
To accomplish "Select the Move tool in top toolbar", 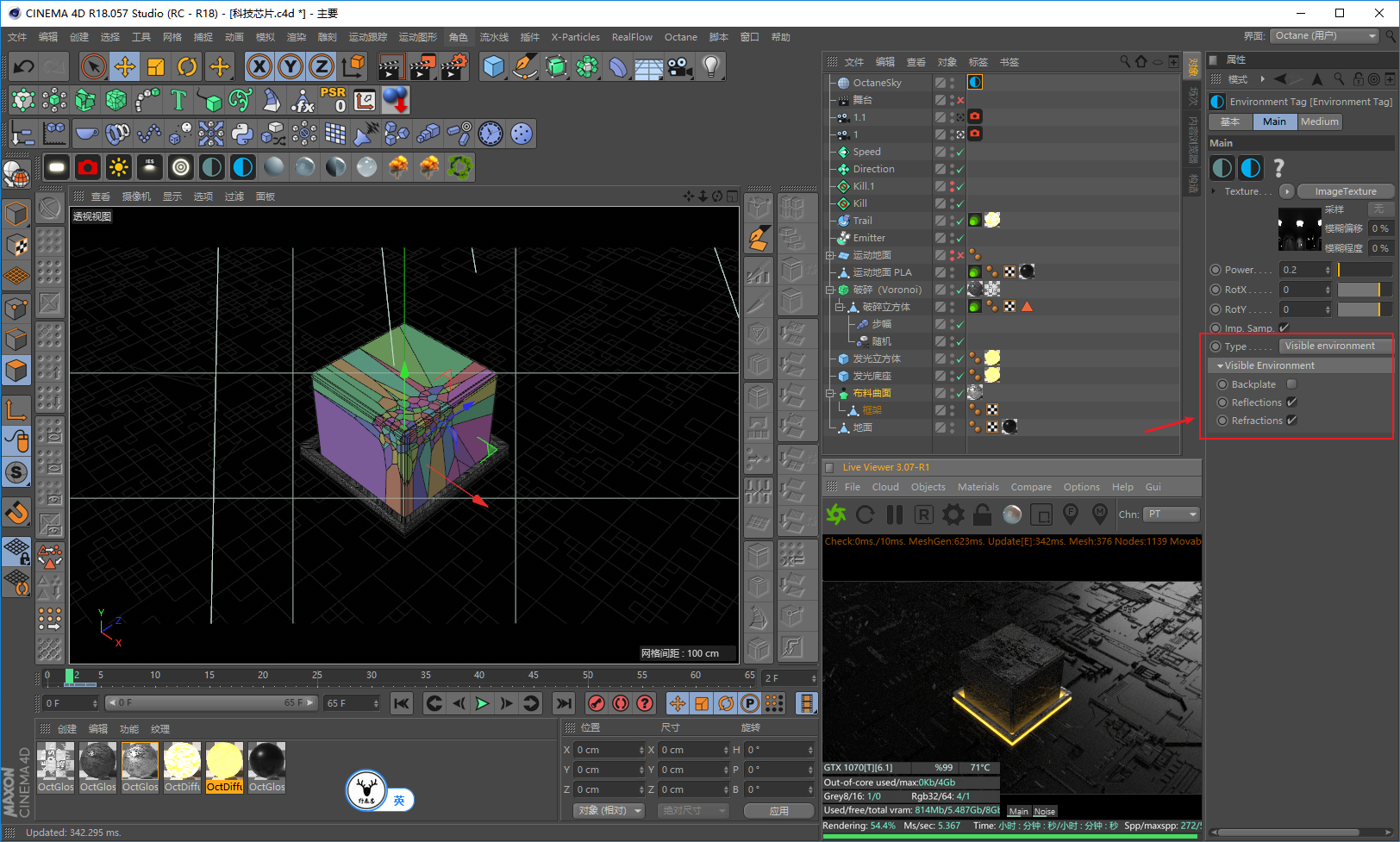I will (125, 66).
